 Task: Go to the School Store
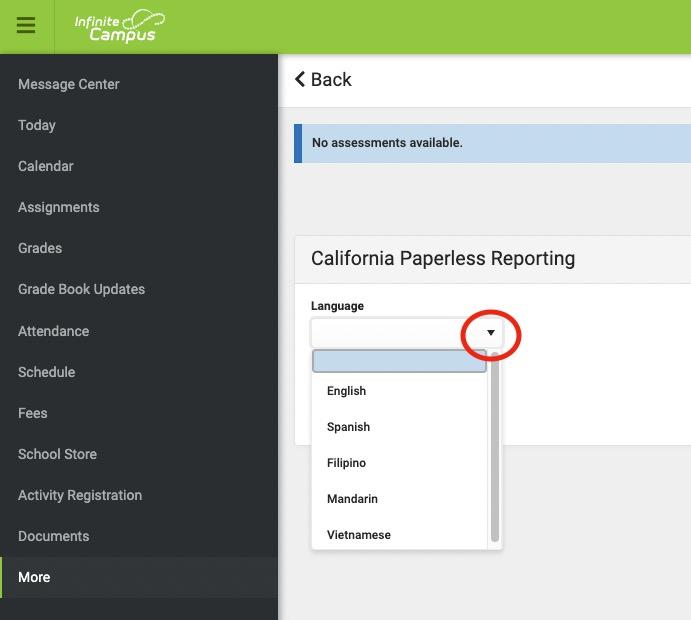point(57,454)
